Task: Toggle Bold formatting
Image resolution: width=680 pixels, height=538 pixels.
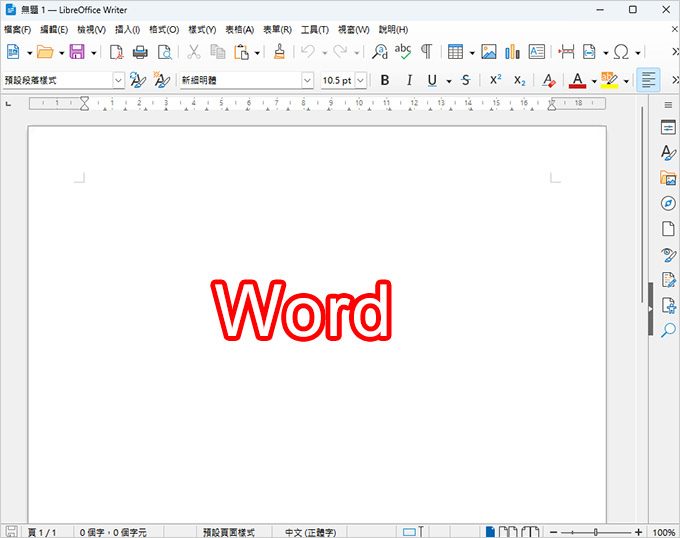Action: (x=385, y=80)
